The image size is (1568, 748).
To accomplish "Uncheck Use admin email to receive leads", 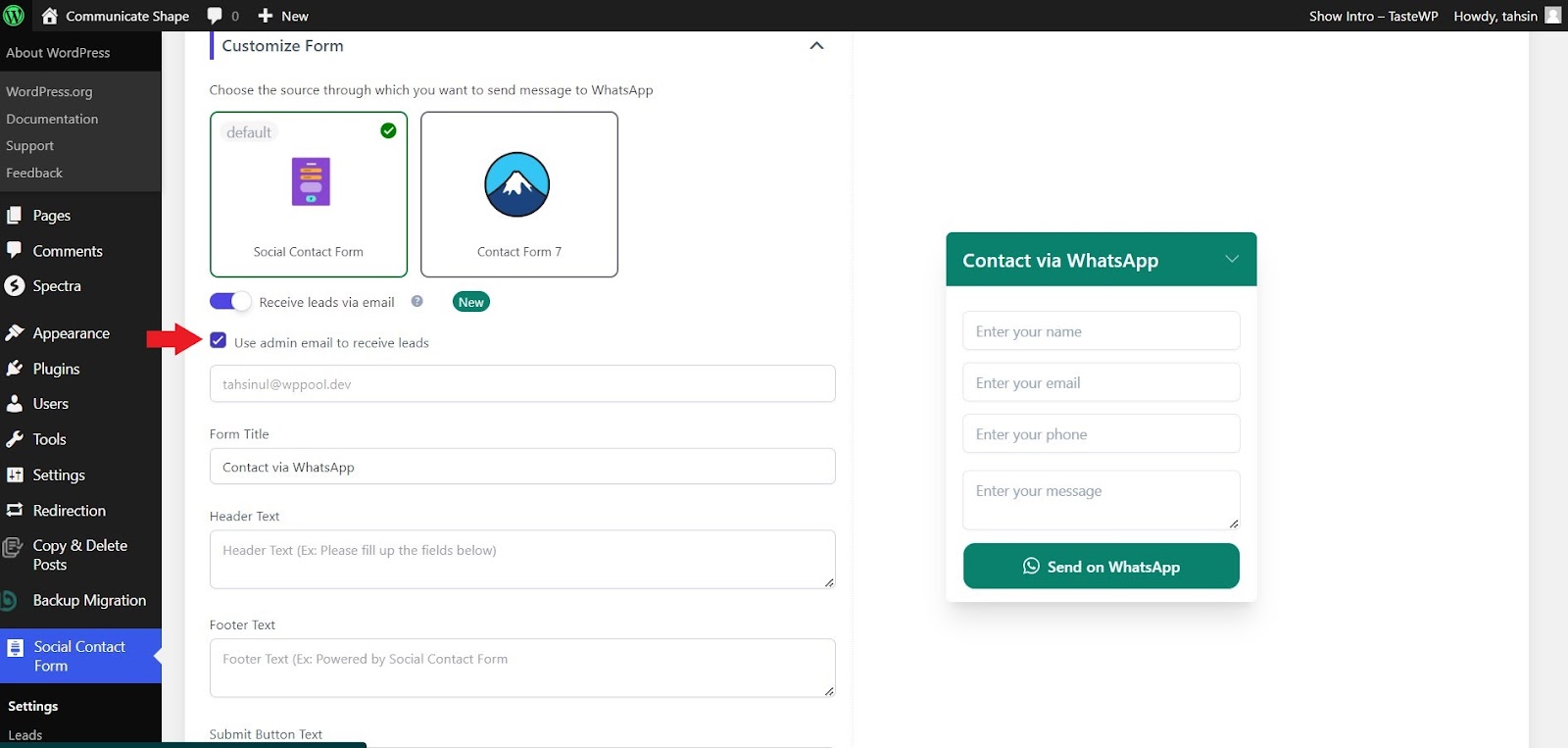I will 219,340.
